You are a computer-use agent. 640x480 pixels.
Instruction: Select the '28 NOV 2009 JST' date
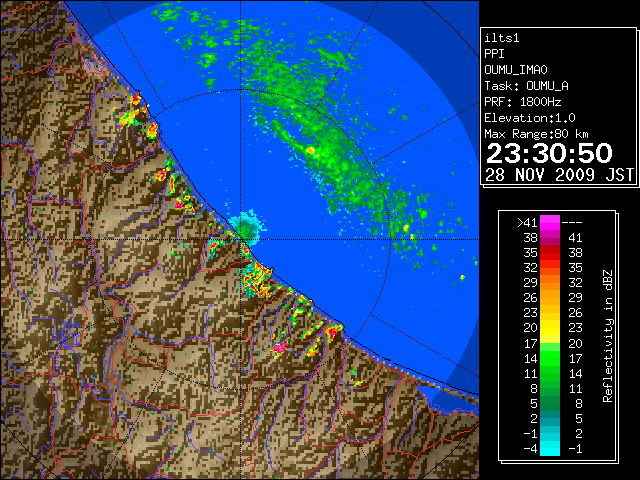click(559, 175)
